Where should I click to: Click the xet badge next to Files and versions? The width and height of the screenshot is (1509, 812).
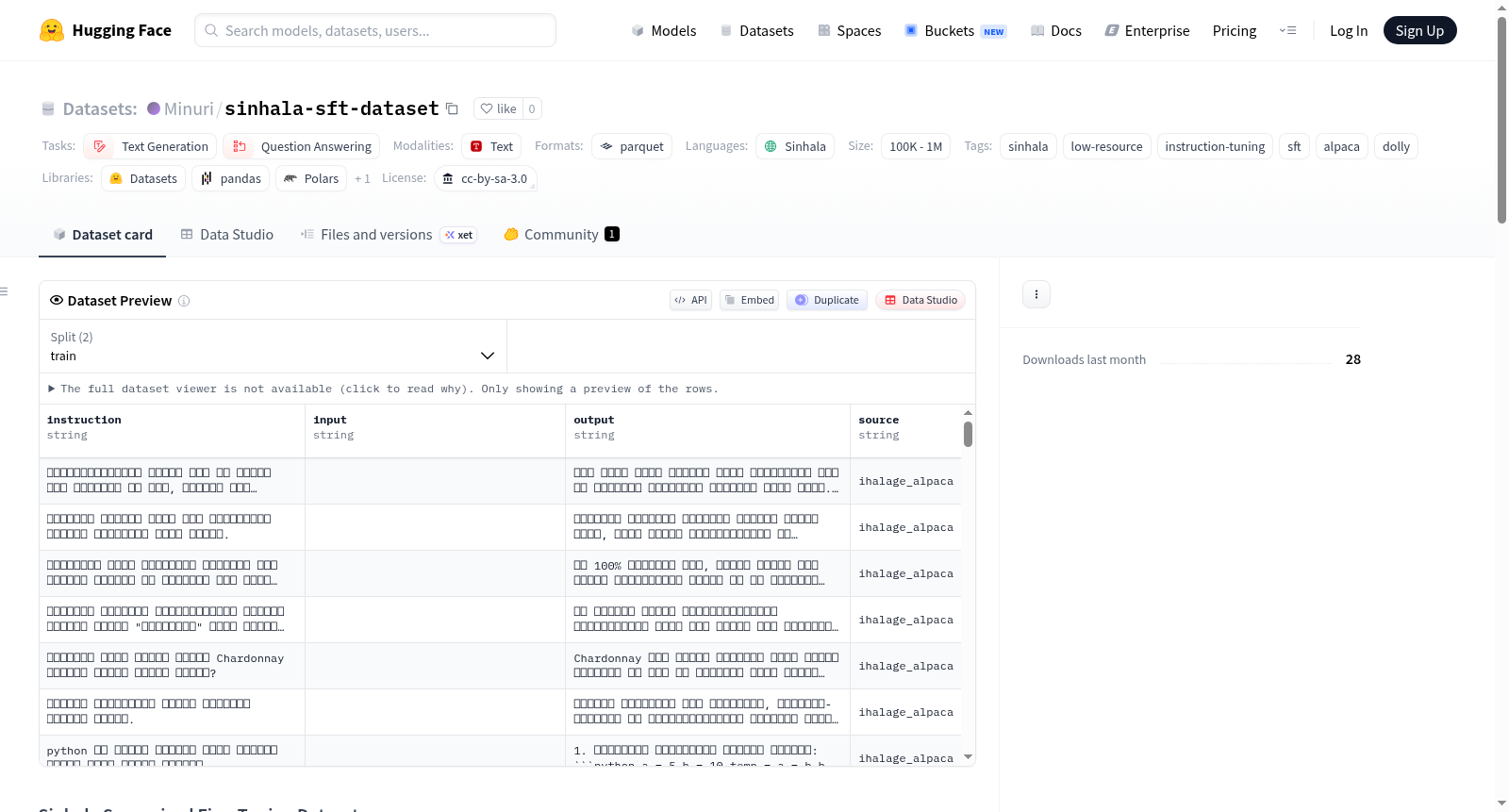point(458,235)
